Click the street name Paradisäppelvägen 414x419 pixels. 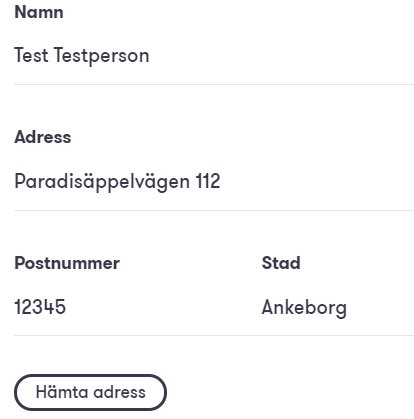pos(102,182)
